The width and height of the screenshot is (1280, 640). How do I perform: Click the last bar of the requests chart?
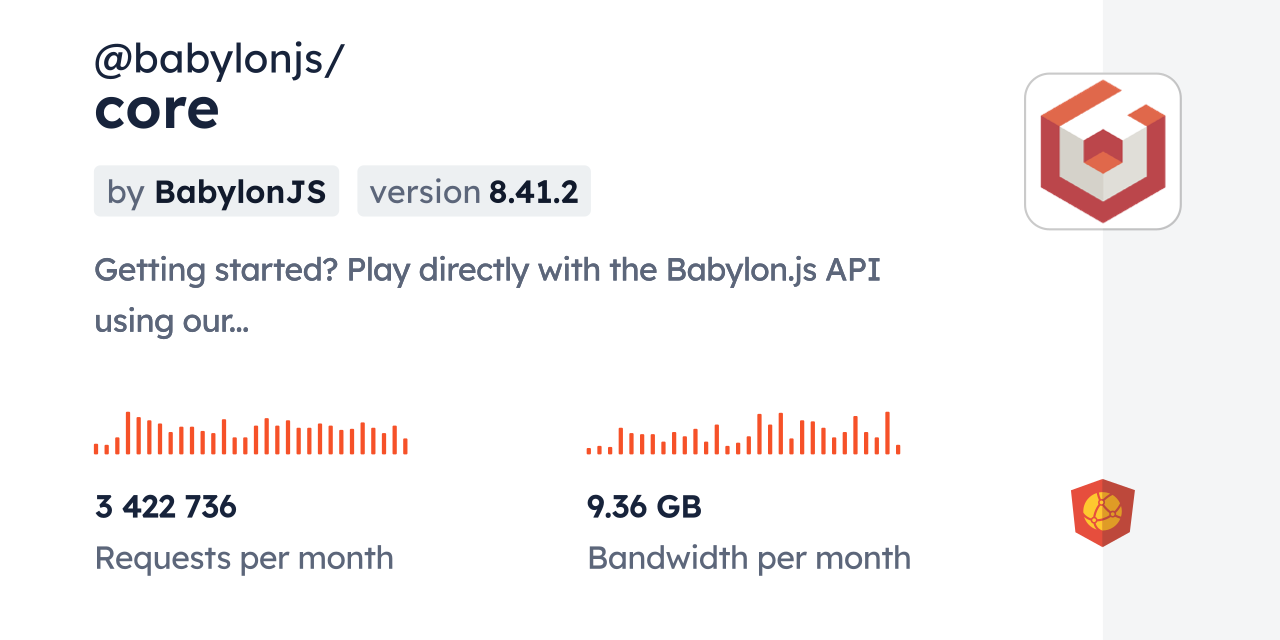tap(405, 446)
